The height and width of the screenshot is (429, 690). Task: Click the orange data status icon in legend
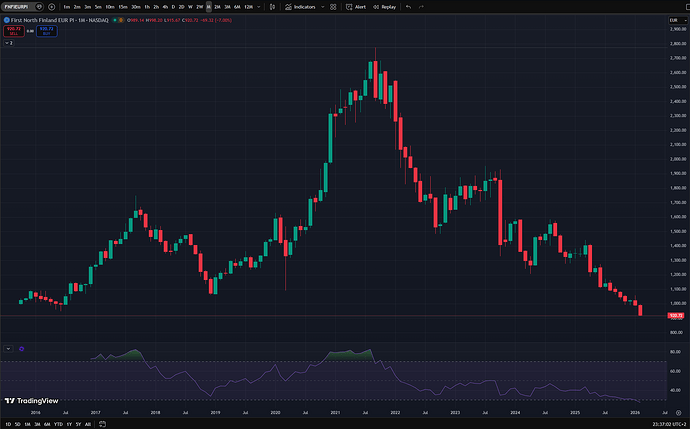click(x=121, y=20)
